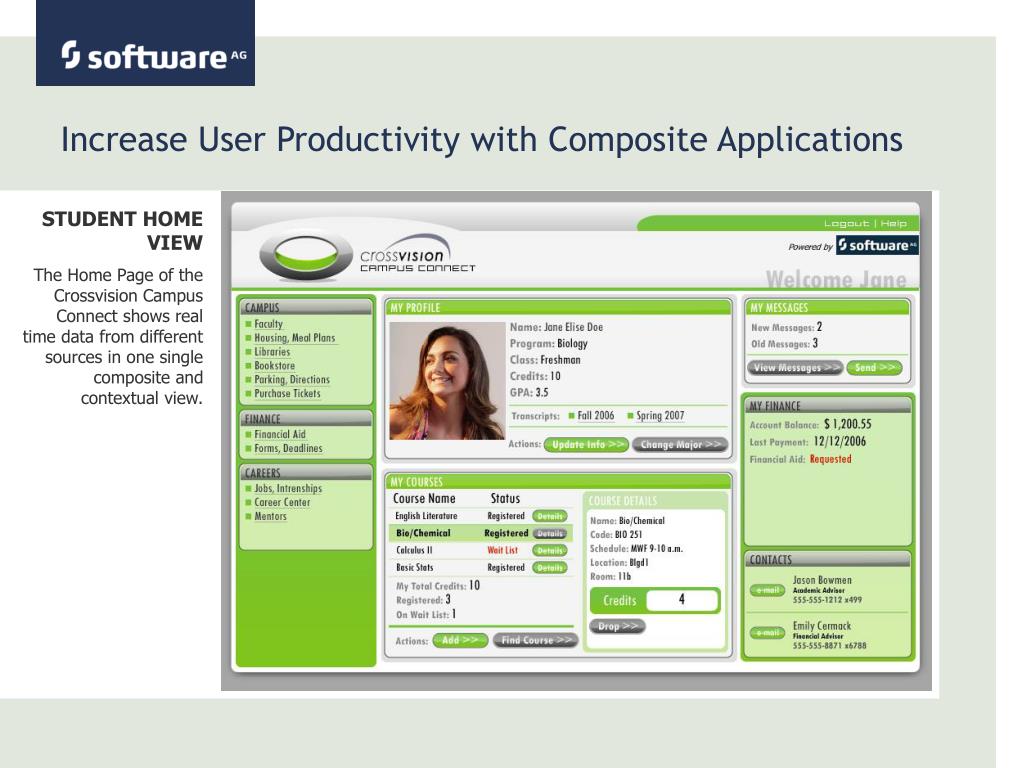The height and width of the screenshot is (768, 1024).
Task: Click the Jason Bowmen contact name
Action: click(x=822, y=580)
